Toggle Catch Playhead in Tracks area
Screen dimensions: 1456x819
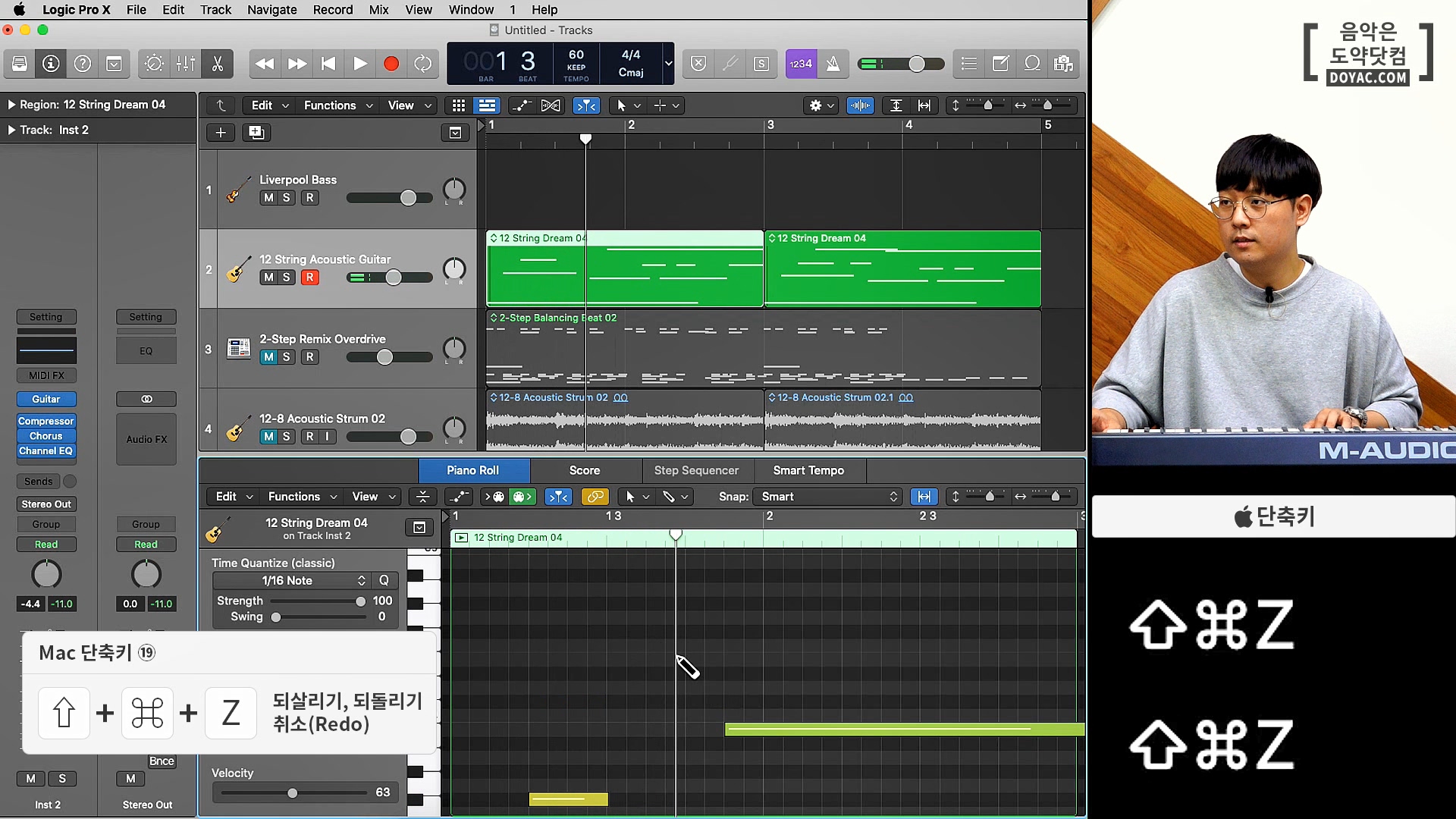(x=586, y=105)
